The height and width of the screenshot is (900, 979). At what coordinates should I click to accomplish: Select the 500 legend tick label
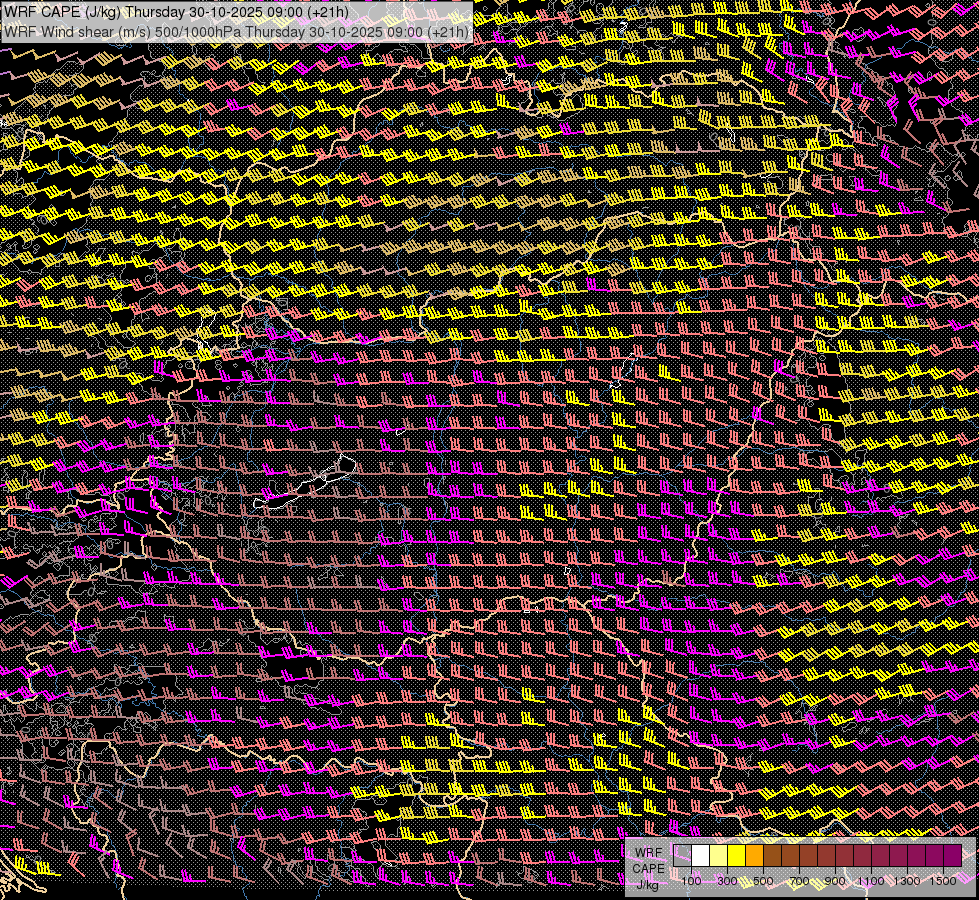click(x=763, y=880)
